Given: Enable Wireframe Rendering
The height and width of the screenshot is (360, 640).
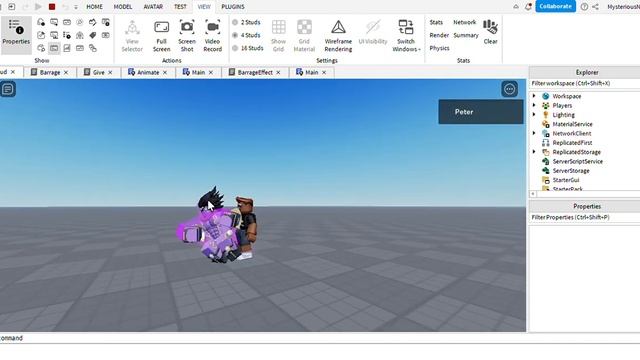Looking at the screenshot, I should pos(338,36).
